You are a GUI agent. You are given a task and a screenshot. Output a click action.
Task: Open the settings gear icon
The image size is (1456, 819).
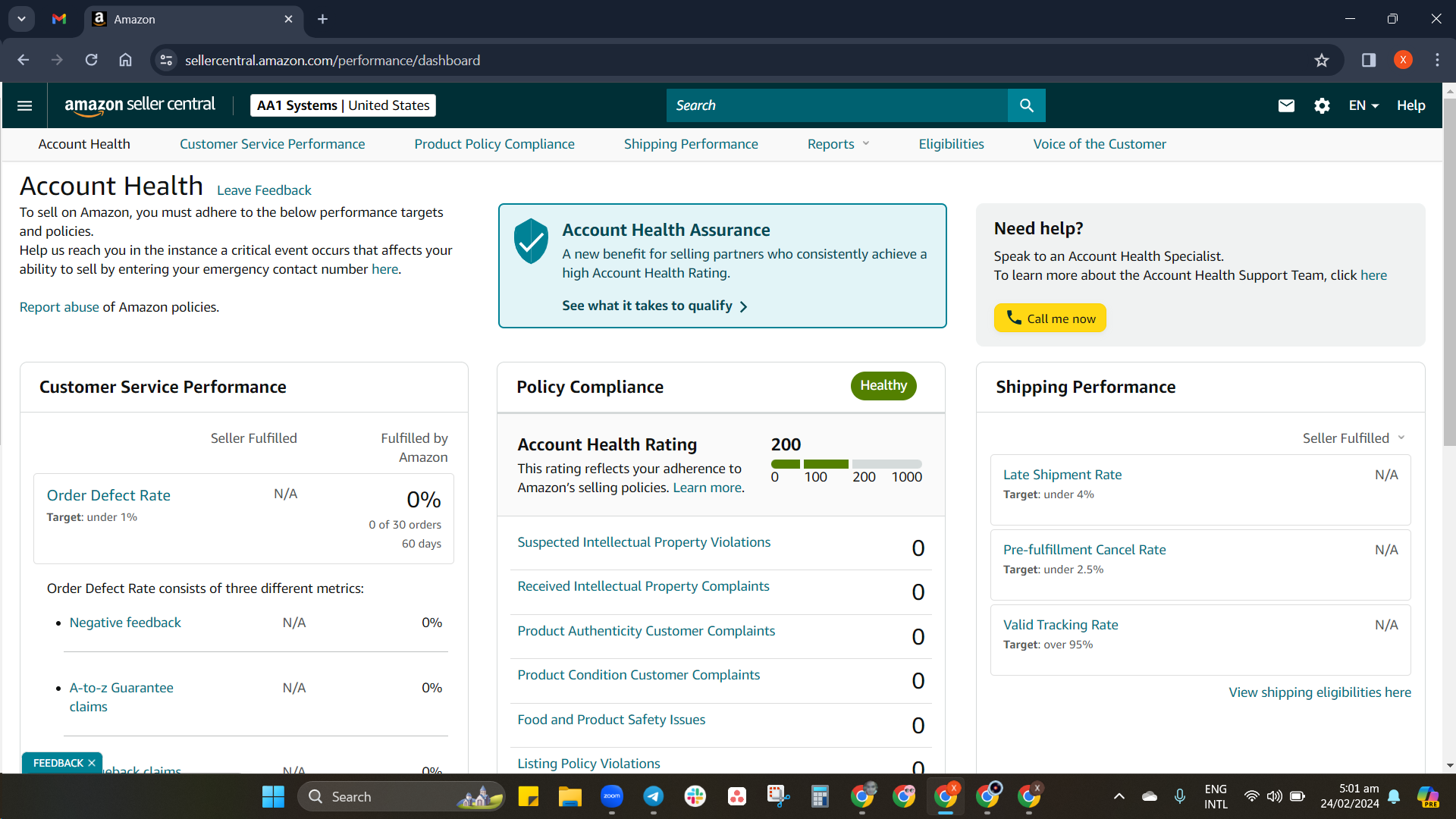(1322, 105)
